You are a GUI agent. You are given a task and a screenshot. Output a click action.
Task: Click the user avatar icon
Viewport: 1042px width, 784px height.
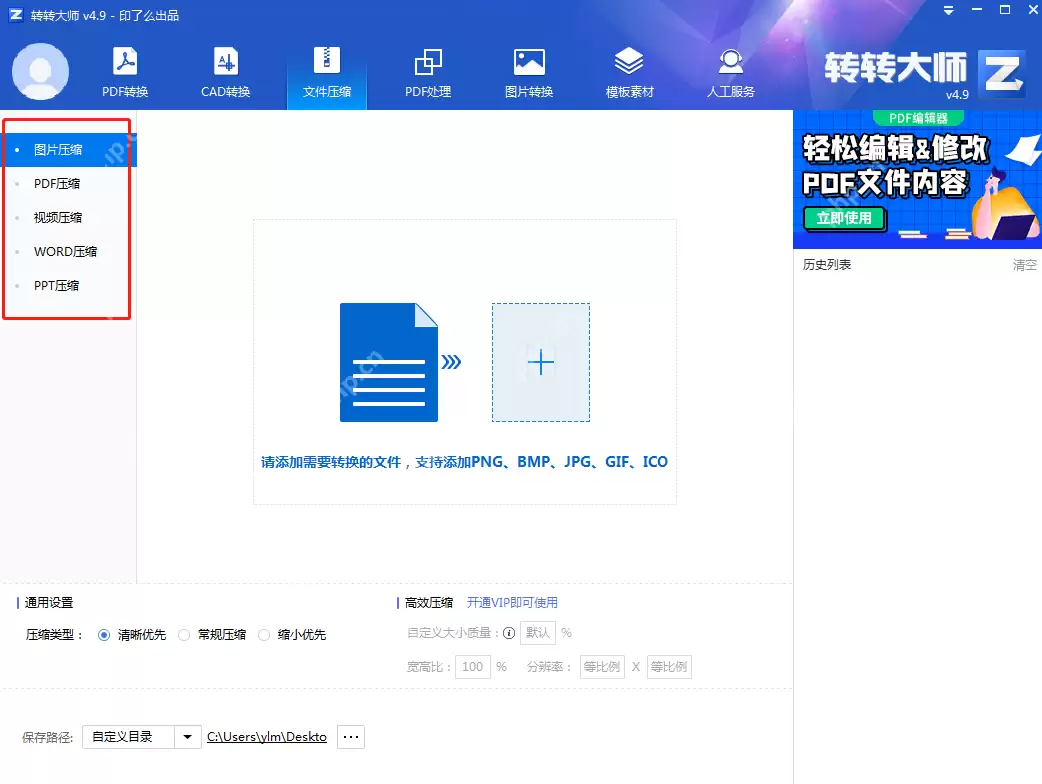tap(40, 71)
